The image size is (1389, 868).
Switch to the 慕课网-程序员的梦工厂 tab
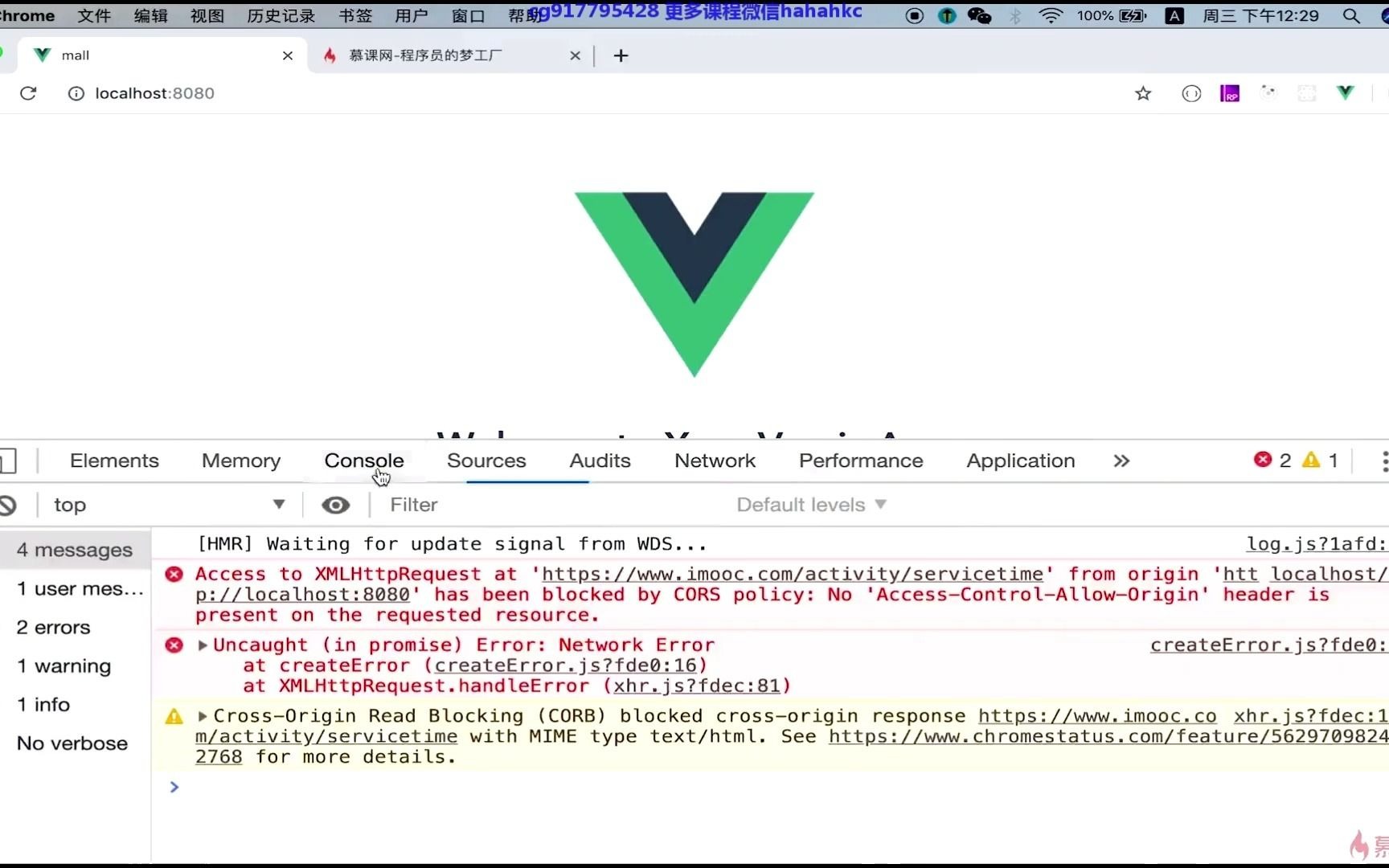(x=425, y=55)
